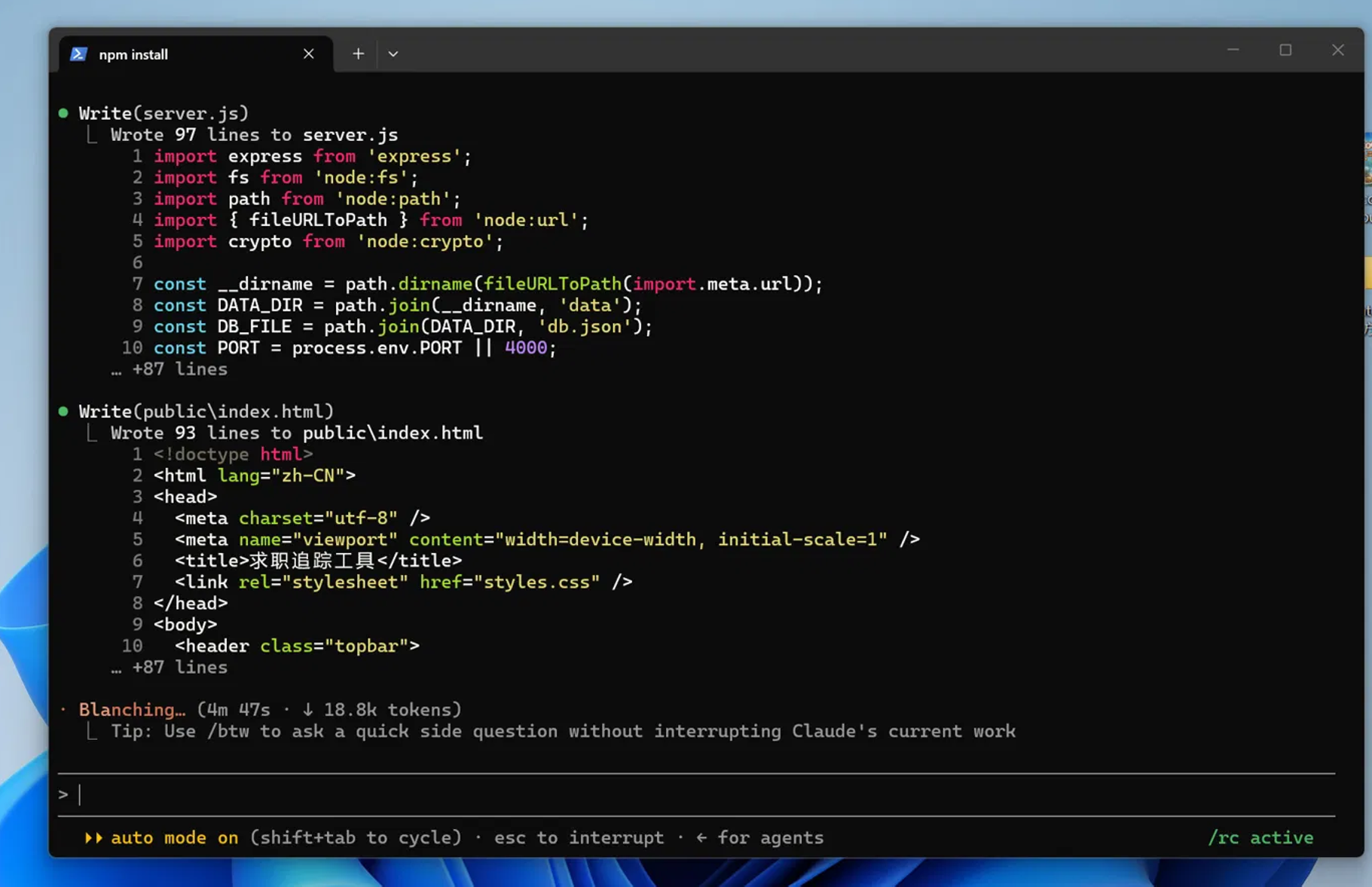Screen dimensions: 1372x887
Task: Click the '18.8k tokens' counter
Action: point(387,710)
